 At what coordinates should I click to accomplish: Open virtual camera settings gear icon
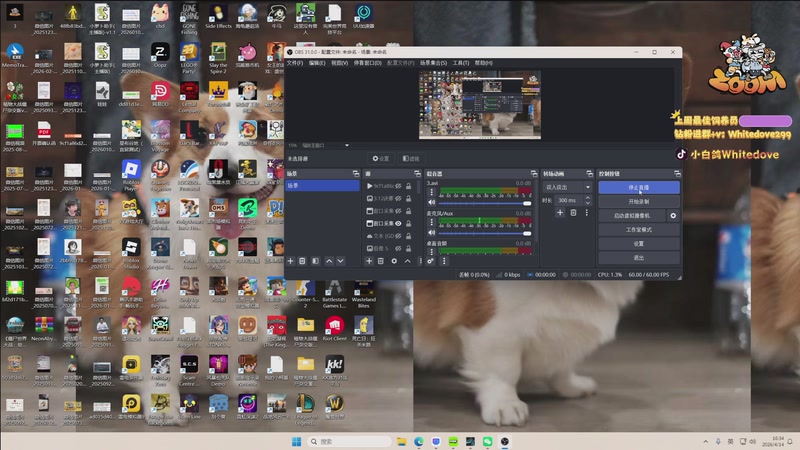(673, 215)
